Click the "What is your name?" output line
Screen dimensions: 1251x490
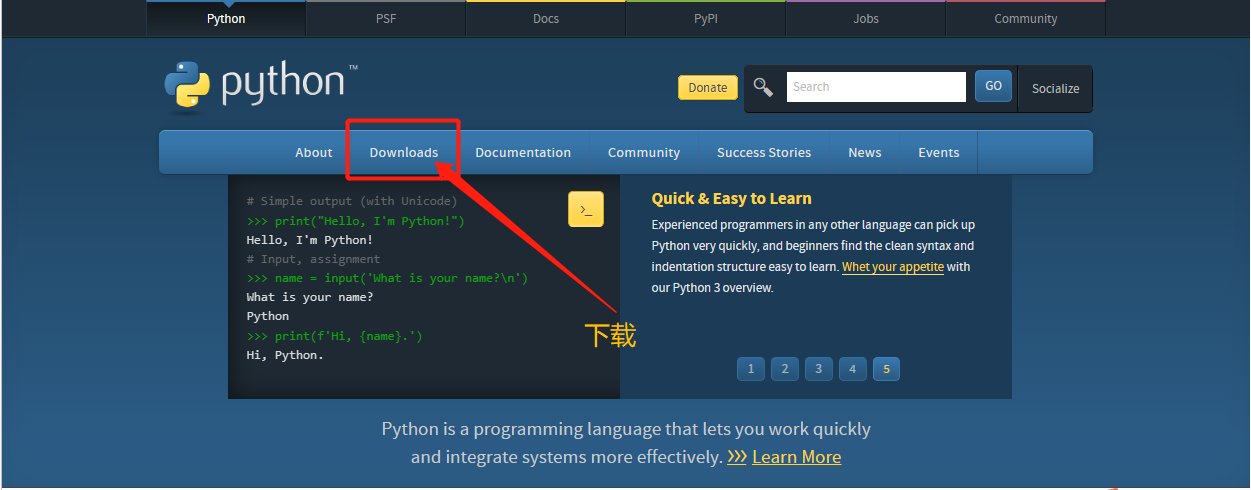(x=310, y=297)
